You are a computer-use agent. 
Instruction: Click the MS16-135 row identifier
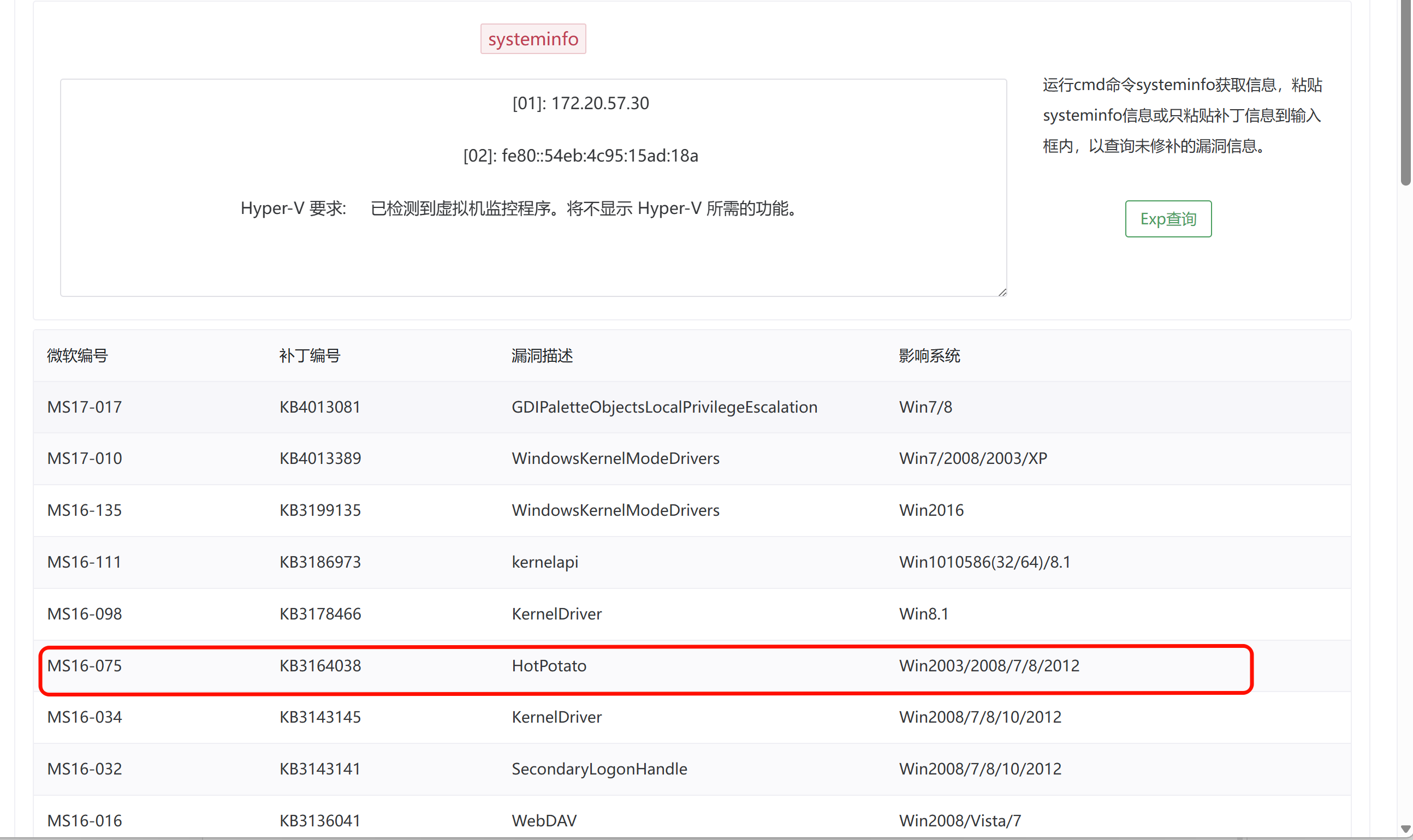[84, 510]
